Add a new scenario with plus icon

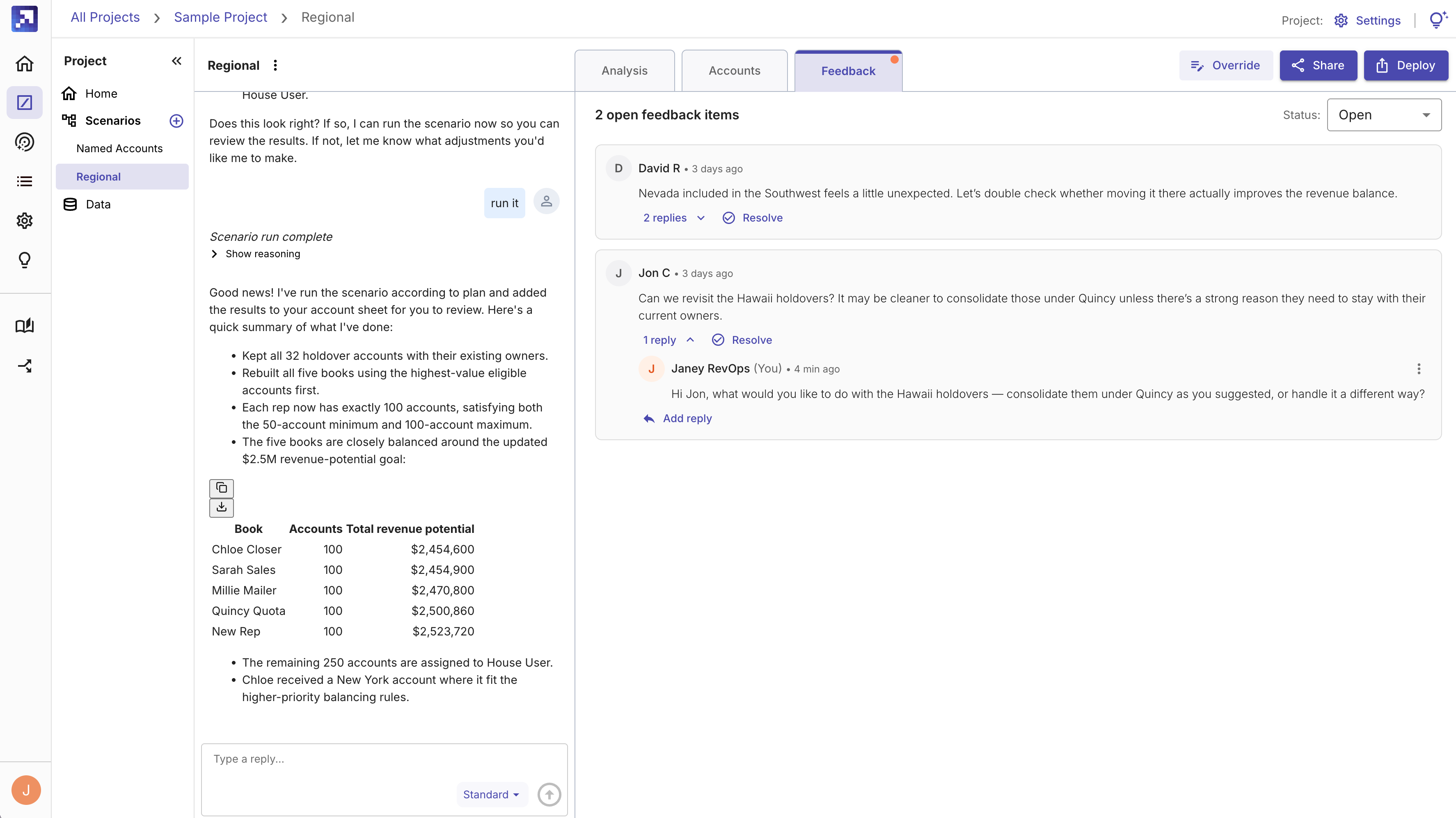tap(176, 121)
